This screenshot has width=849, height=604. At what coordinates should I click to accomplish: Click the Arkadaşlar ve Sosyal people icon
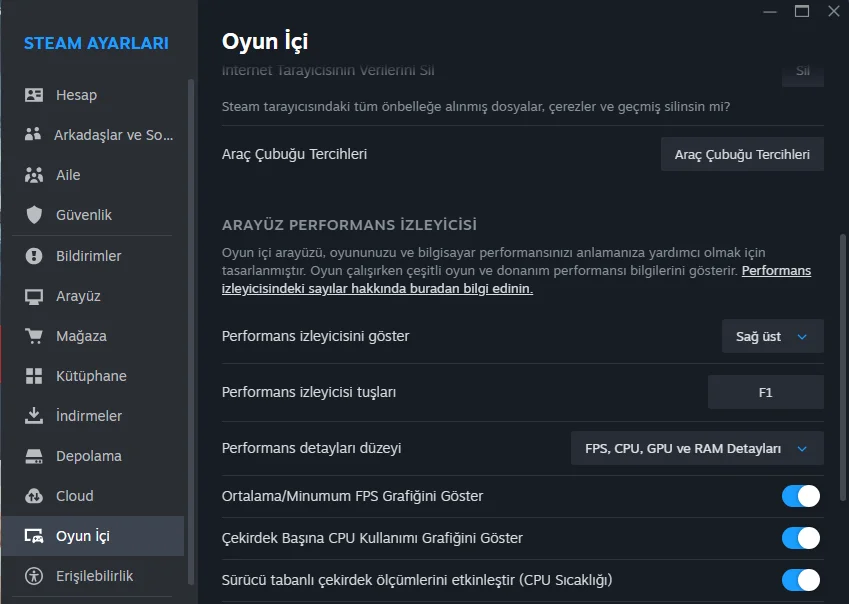tap(32, 134)
